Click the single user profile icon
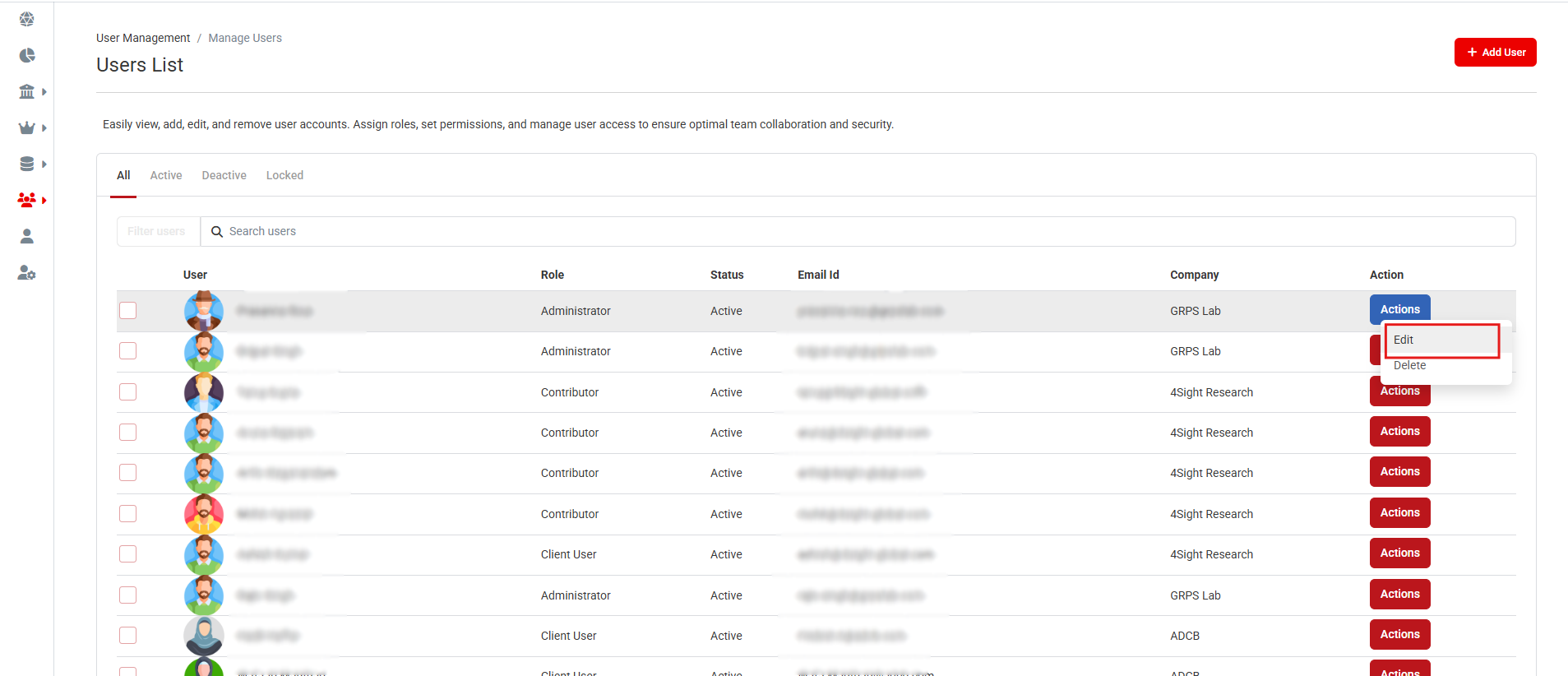 tap(27, 237)
